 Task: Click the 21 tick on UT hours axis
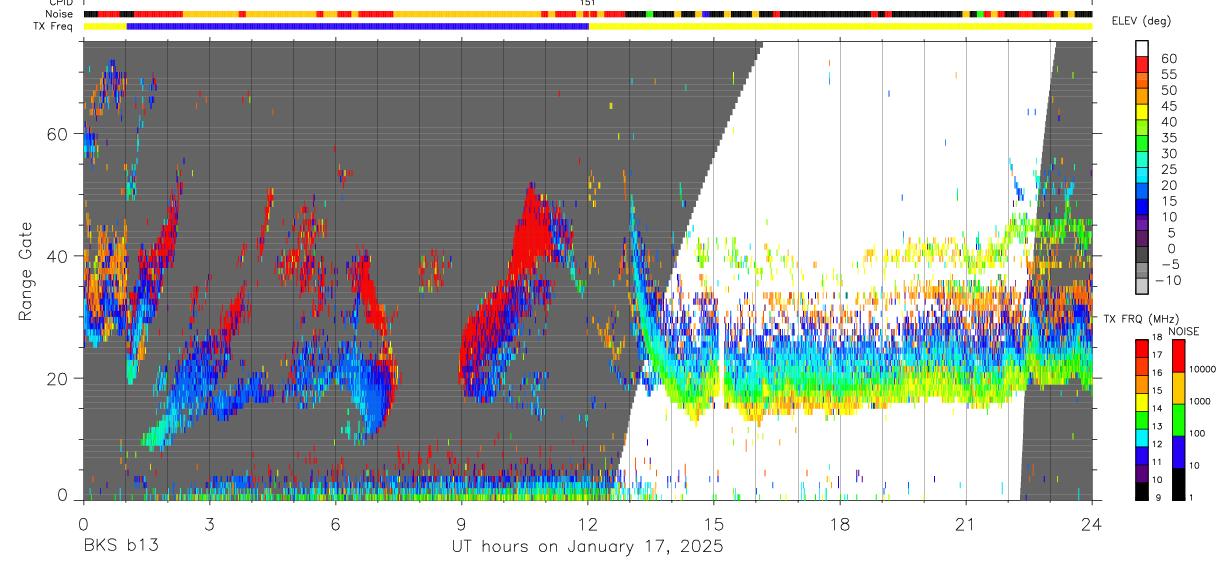coord(966,524)
